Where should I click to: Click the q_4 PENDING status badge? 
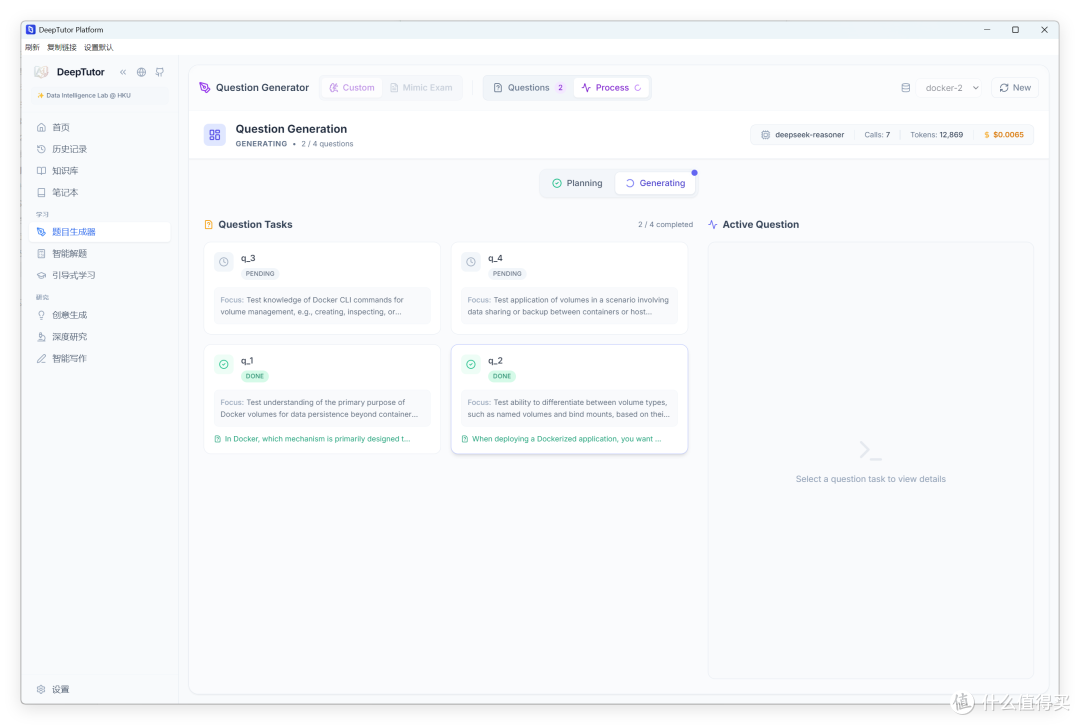pos(507,273)
